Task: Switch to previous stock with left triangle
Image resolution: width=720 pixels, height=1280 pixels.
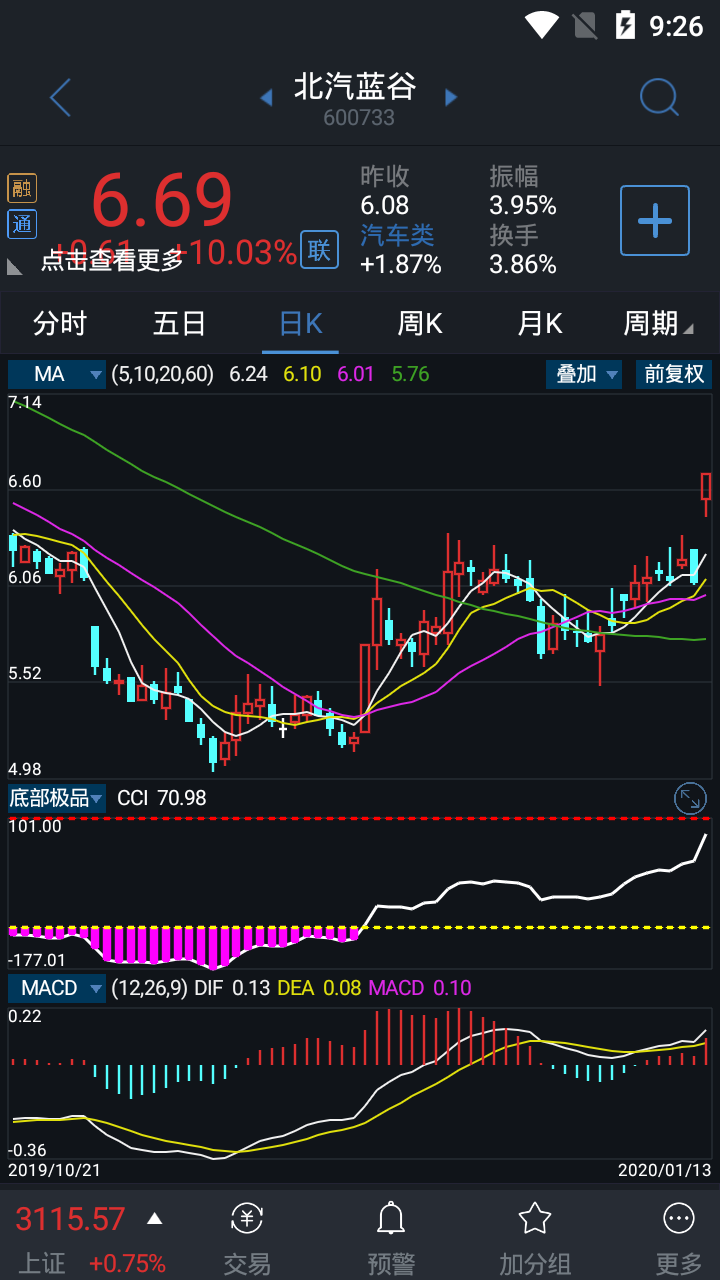Action: pyautogui.click(x=266, y=97)
